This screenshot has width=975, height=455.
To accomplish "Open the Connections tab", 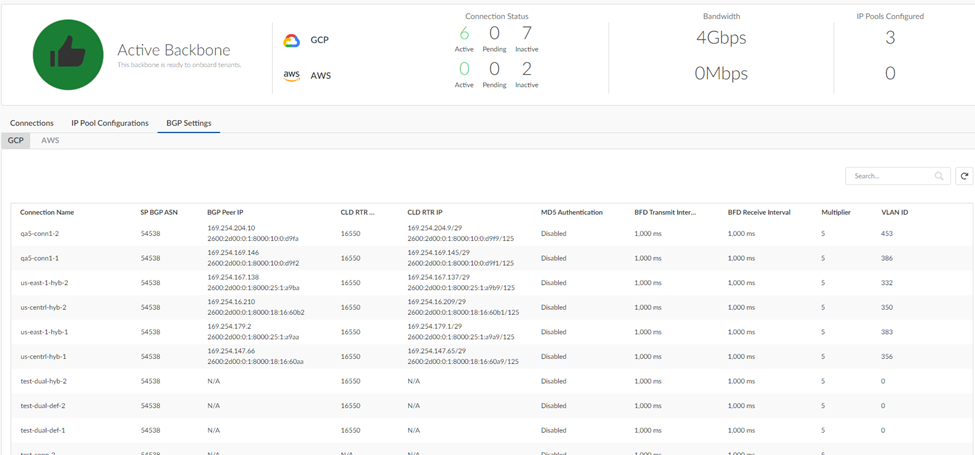I will 32,123.
